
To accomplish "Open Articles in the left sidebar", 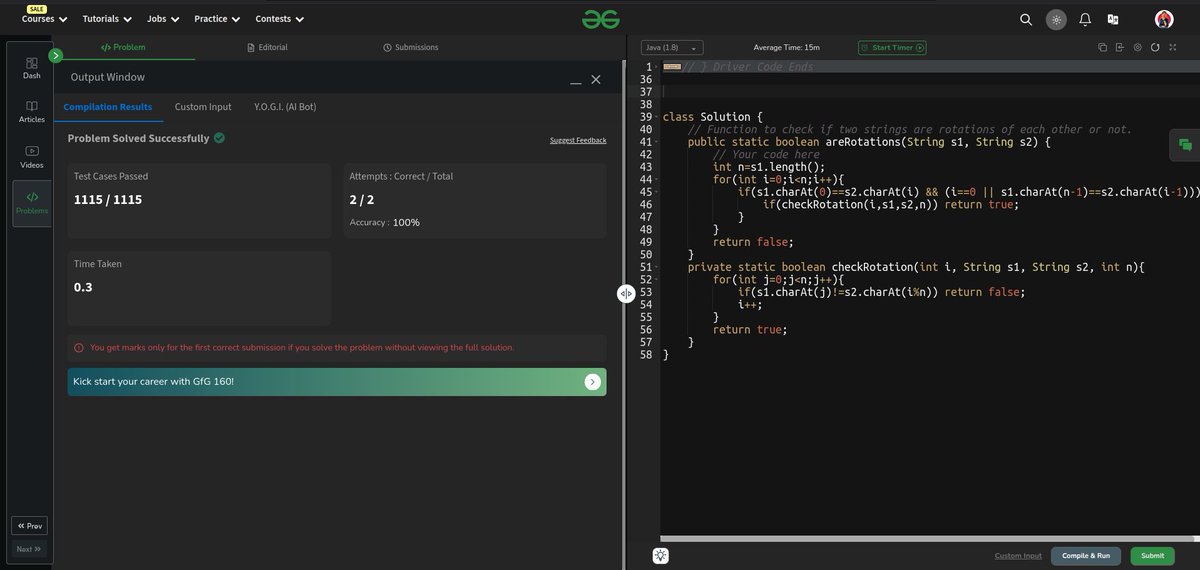I will click(x=32, y=112).
